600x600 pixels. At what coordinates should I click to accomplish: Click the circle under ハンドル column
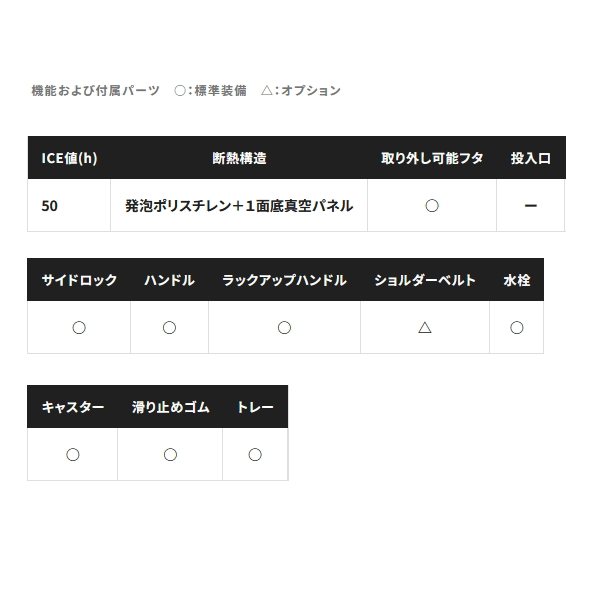coord(169,328)
